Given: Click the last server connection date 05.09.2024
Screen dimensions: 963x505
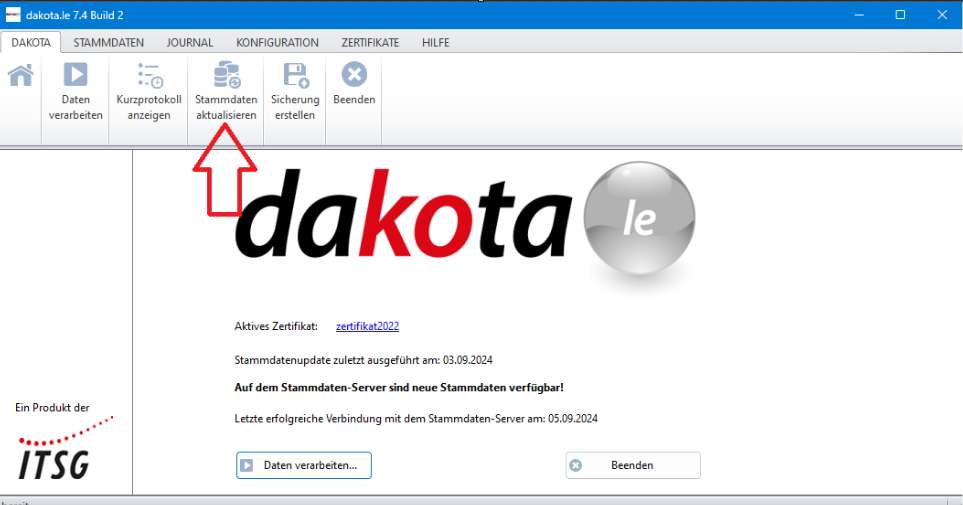Looking at the screenshot, I should tap(572, 418).
